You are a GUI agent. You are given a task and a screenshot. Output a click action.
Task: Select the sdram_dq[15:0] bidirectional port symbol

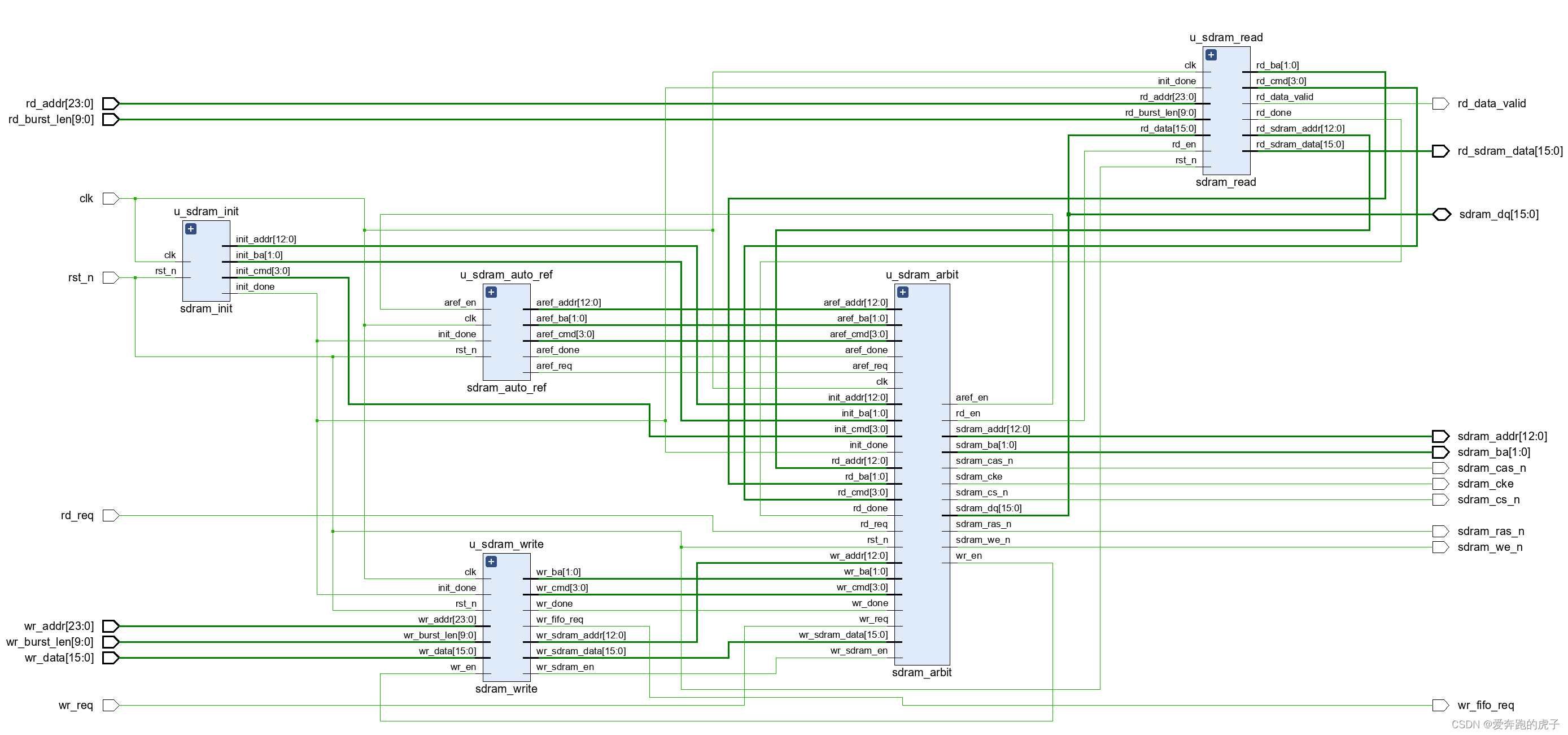[1442, 214]
